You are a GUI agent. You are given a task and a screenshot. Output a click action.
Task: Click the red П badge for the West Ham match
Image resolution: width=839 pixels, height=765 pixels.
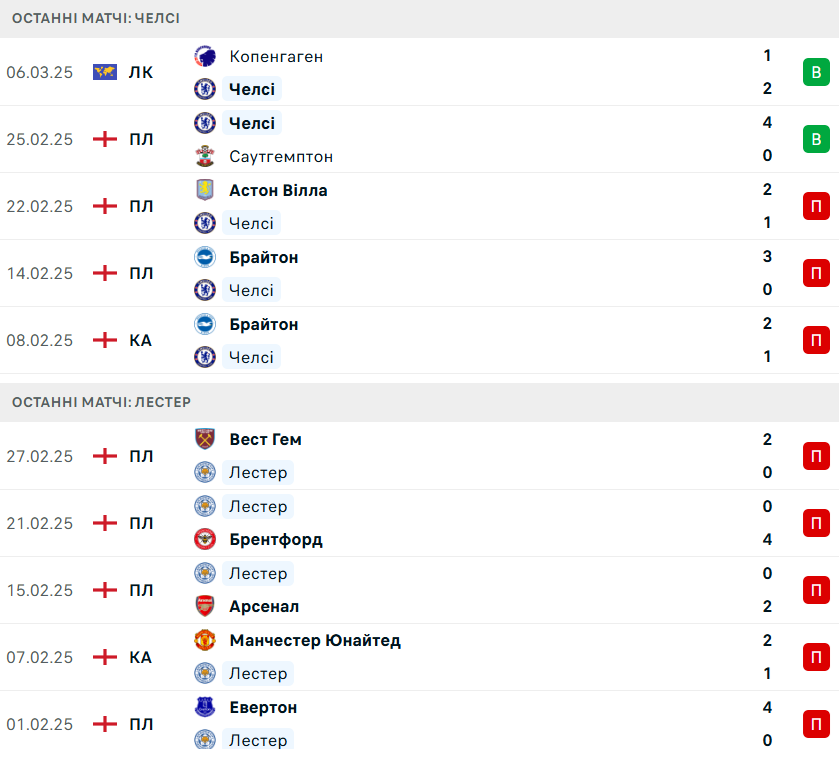816,456
